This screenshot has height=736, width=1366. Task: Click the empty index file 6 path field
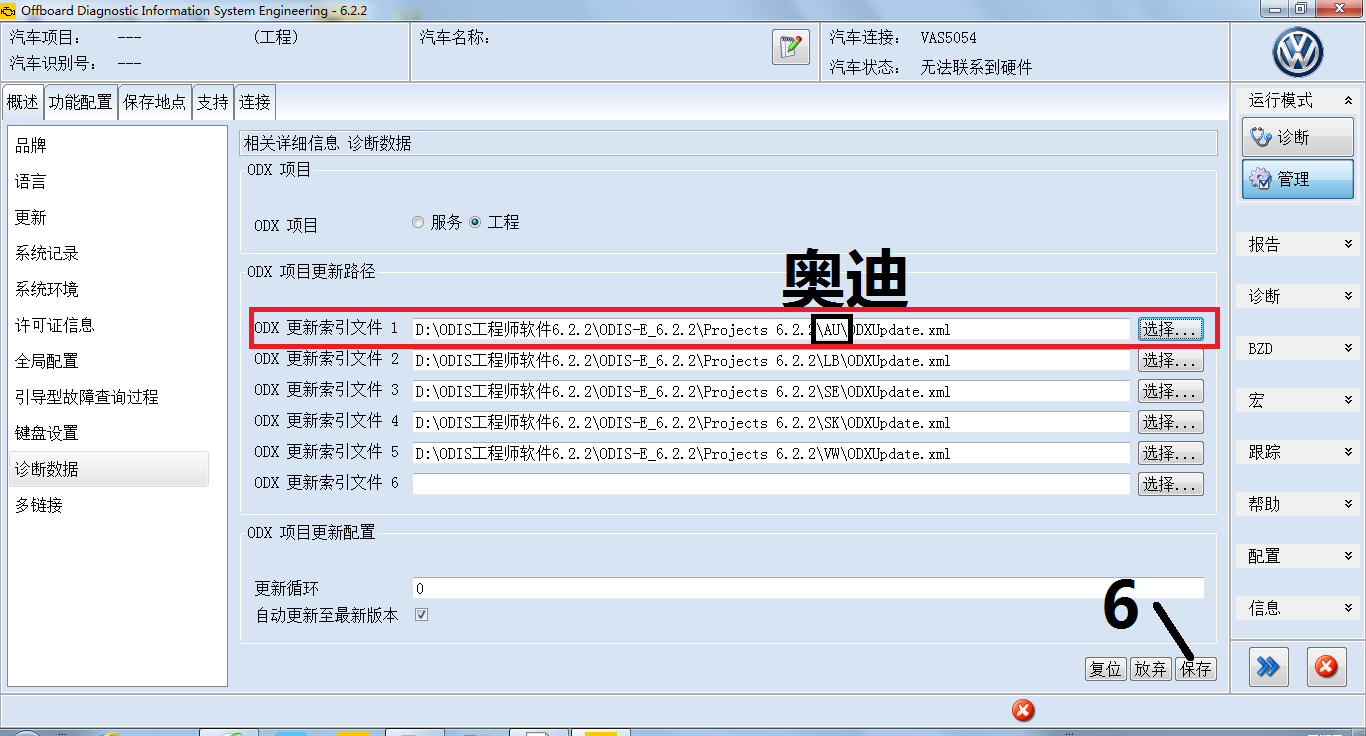click(771, 484)
